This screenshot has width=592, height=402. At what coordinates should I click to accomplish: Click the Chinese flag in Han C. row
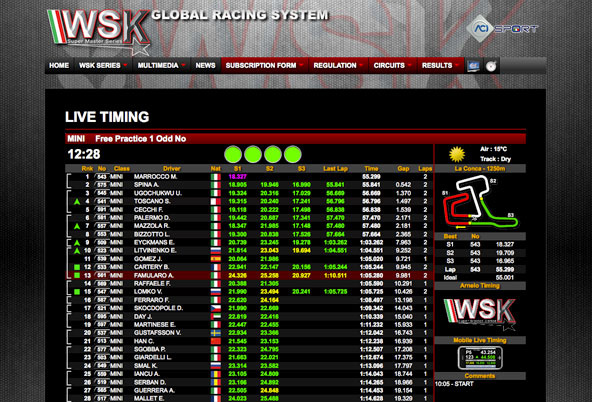click(216, 341)
